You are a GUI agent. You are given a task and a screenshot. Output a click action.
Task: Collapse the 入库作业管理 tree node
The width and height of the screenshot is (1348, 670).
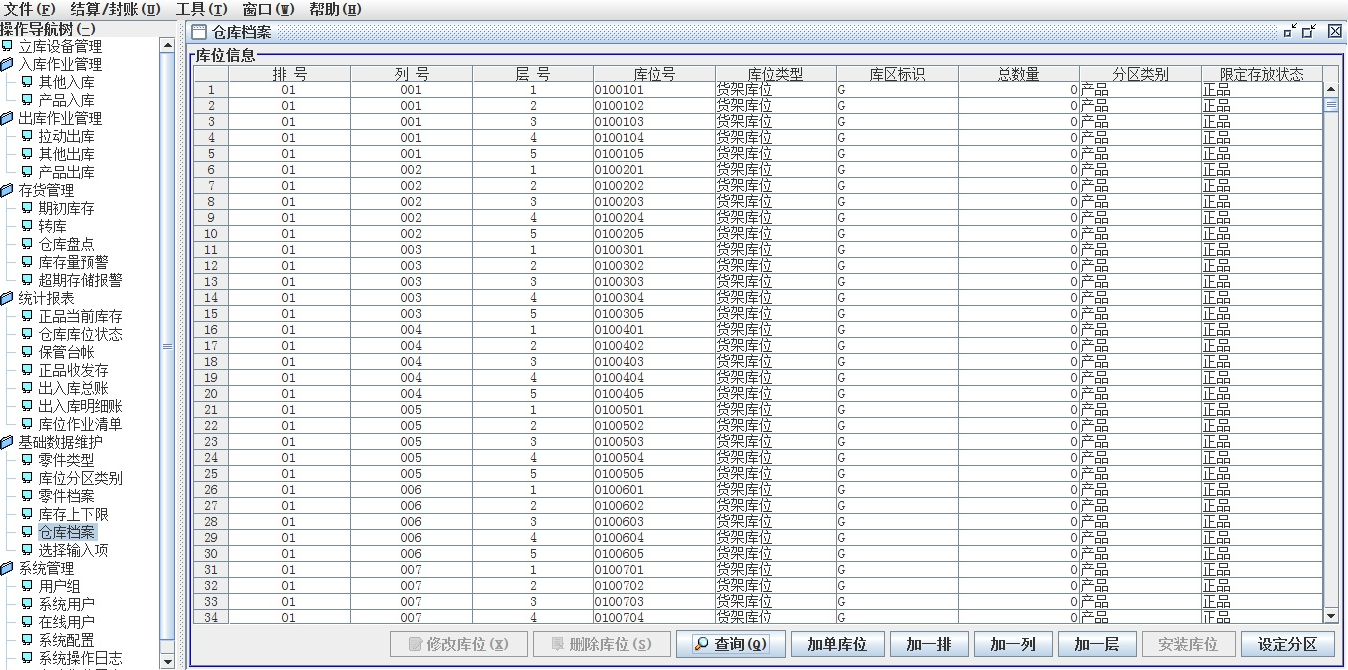point(8,64)
